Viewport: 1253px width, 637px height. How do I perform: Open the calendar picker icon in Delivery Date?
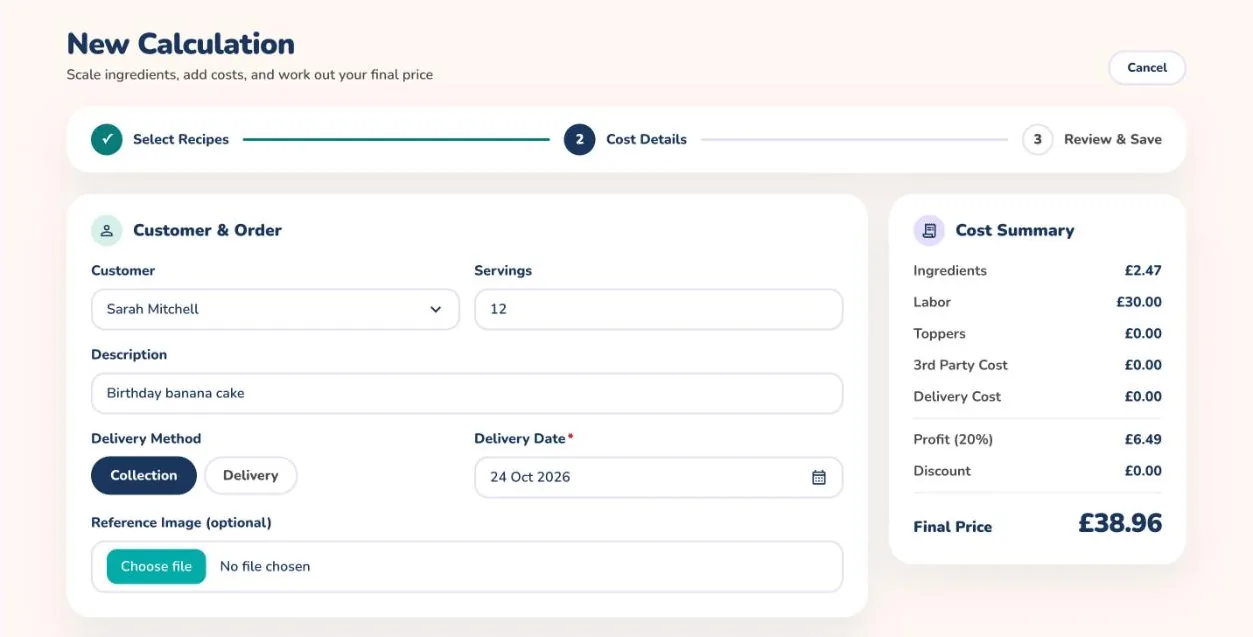[x=819, y=477]
